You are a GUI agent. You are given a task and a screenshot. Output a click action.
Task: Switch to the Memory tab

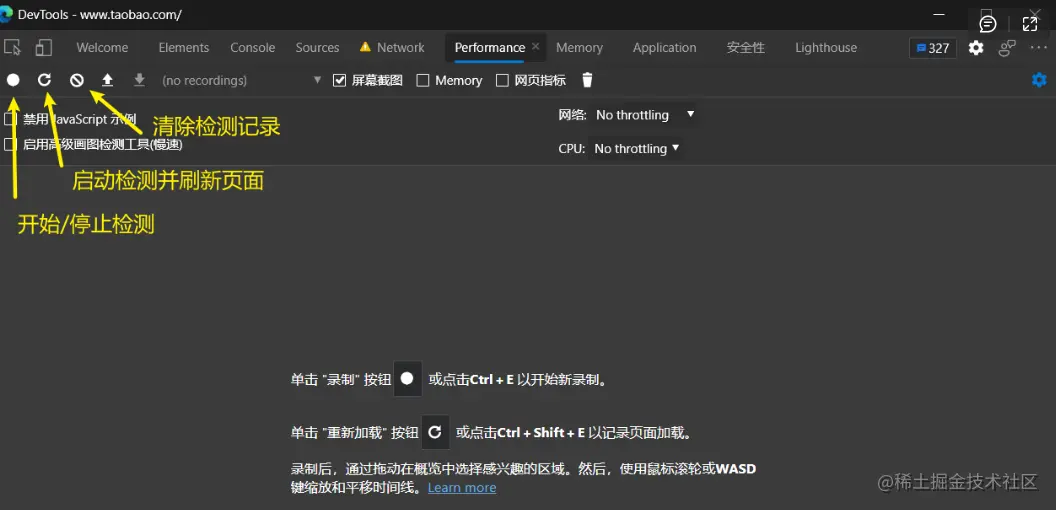579,48
